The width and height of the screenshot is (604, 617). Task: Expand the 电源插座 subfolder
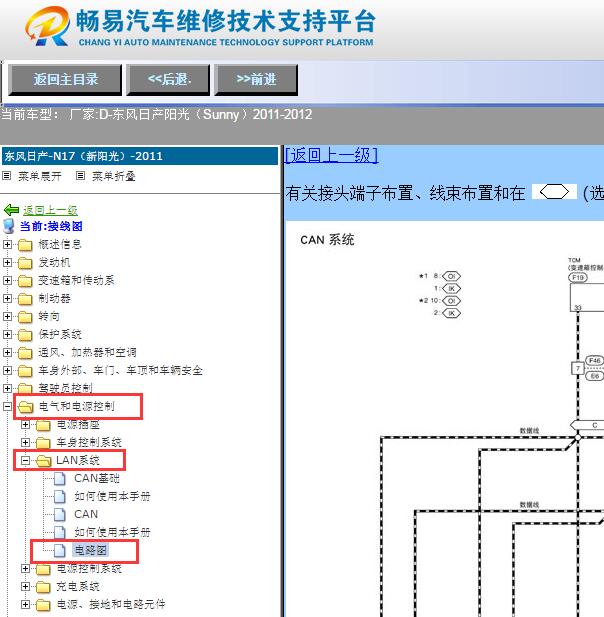coord(25,424)
